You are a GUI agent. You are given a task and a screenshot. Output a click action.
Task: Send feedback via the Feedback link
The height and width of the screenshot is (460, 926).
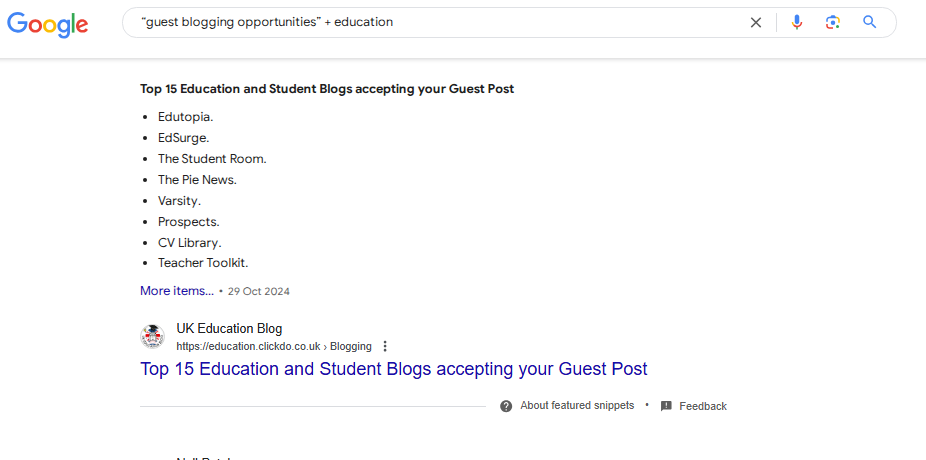[703, 406]
